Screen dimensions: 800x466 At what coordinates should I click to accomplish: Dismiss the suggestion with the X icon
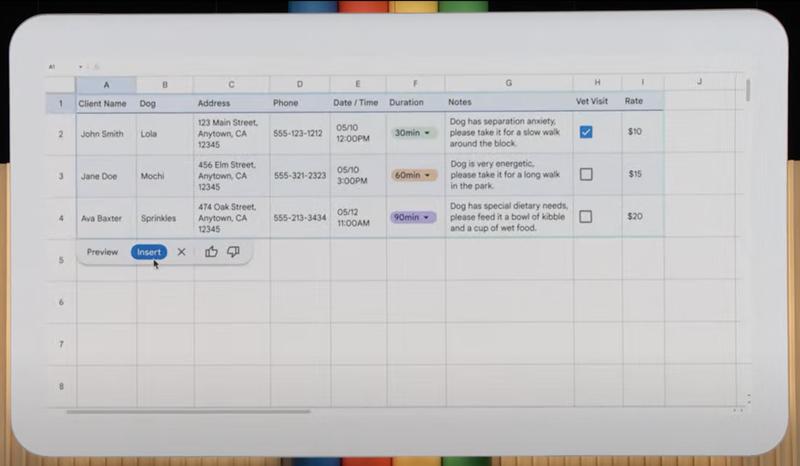181,252
